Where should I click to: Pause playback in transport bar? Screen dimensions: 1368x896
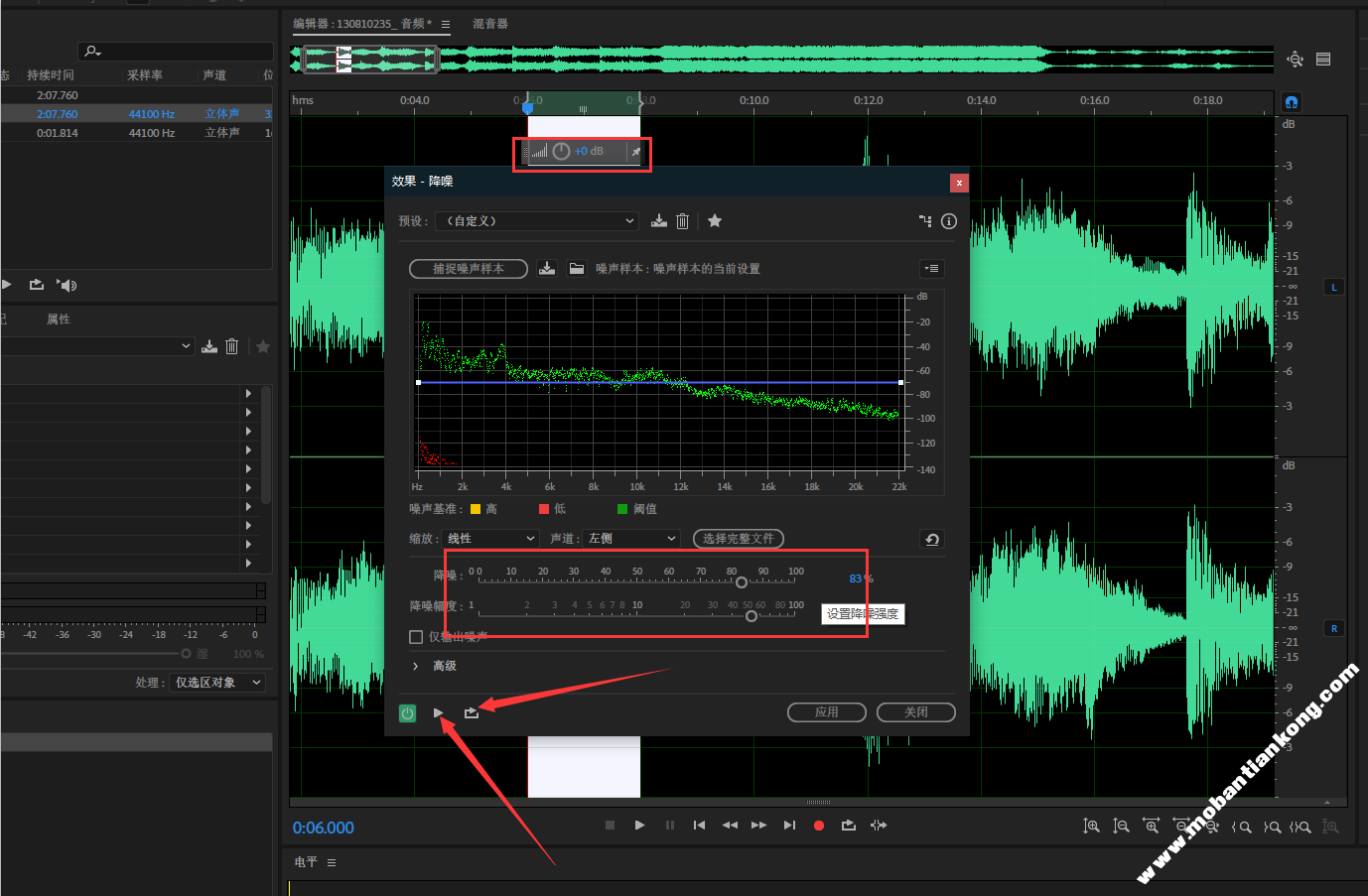coord(670,825)
